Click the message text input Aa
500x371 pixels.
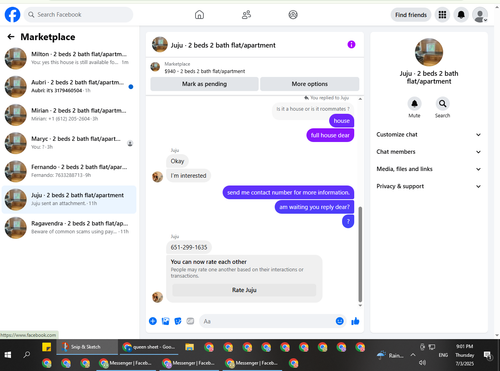[267, 321]
